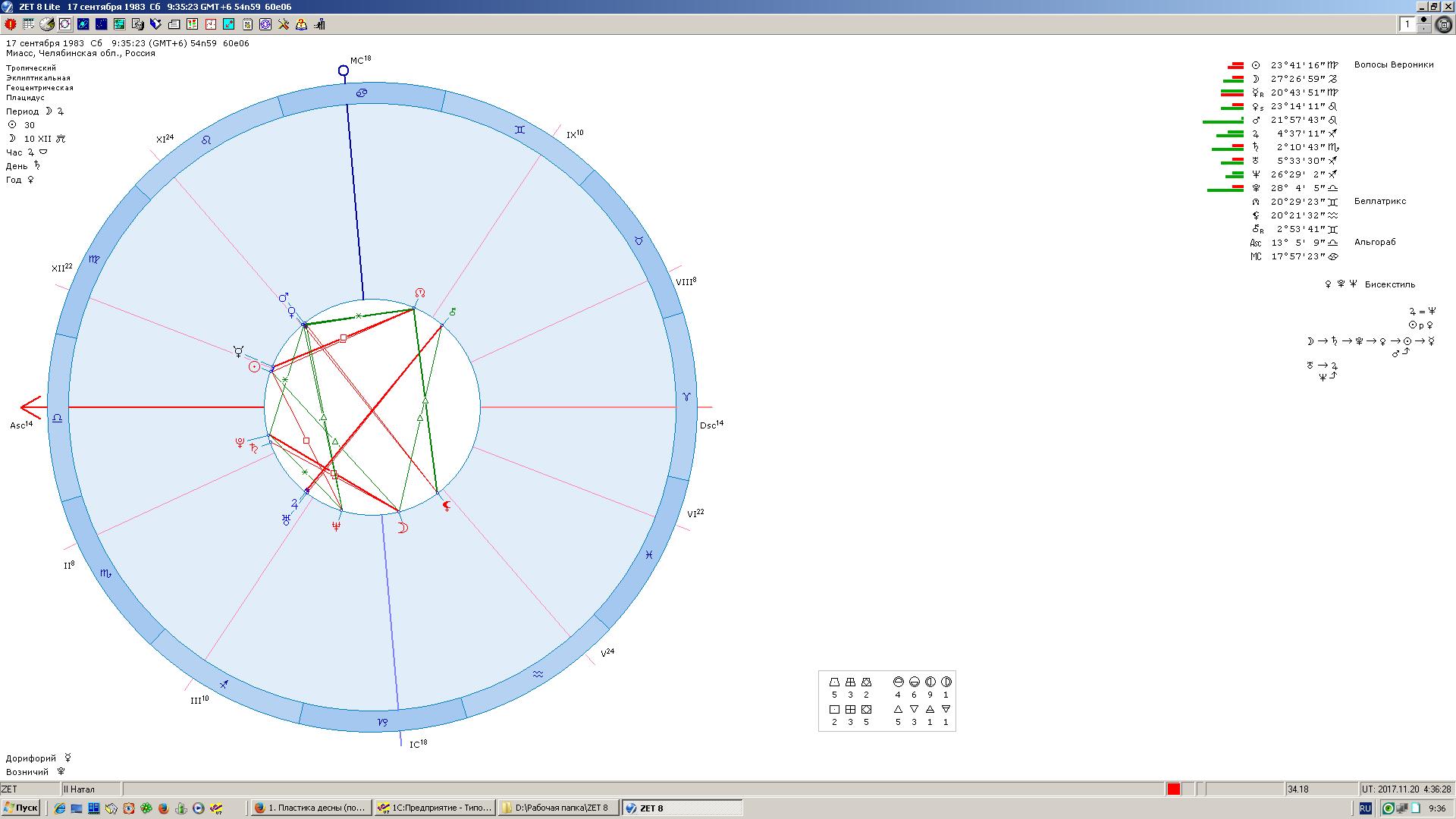Image resolution: width=1456 pixels, height=819 pixels.
Task: Click the selected chart wheel toolbar icon
Action: click(x=65, y=24)
